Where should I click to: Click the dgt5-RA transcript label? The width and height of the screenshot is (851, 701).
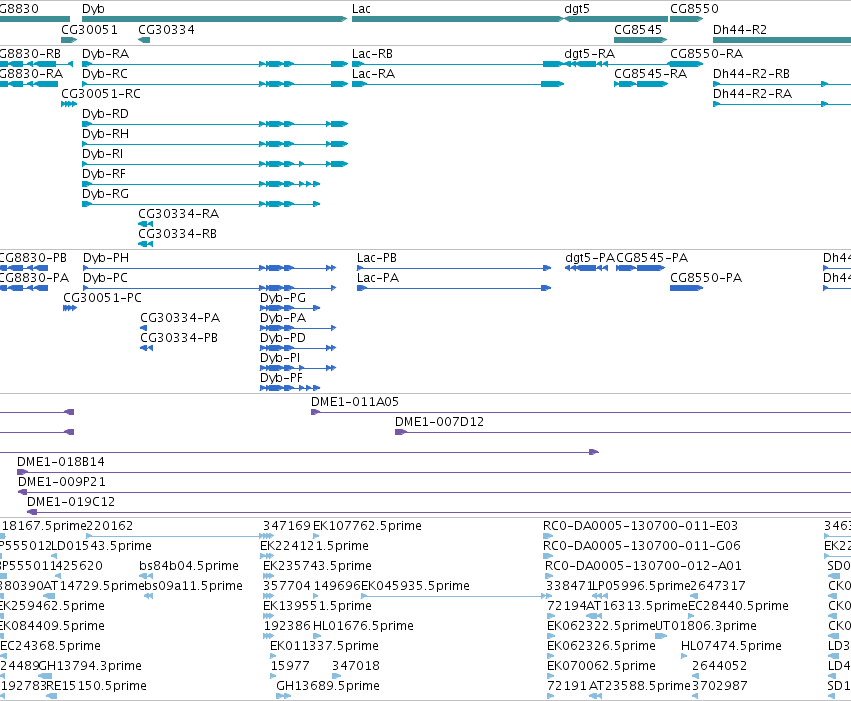click(589, 54)
